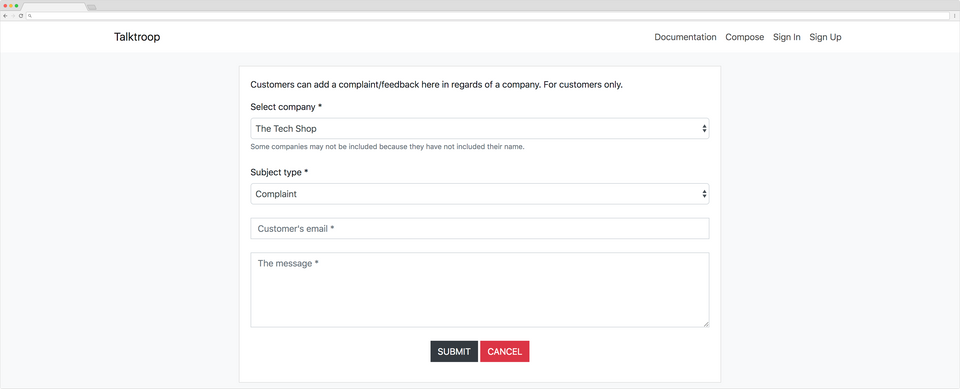Select the active browser tab

tap(54, 7)
